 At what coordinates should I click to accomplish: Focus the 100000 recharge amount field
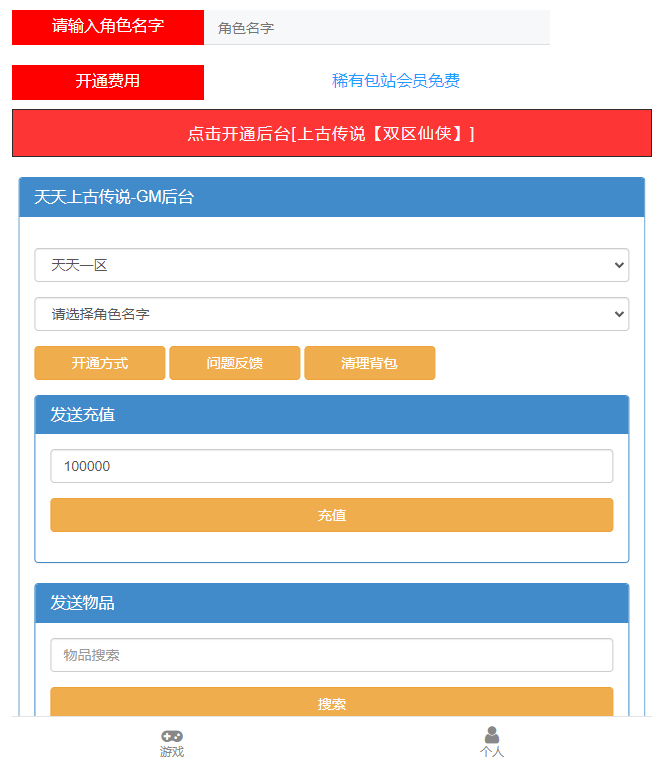[x=332, y=466]
